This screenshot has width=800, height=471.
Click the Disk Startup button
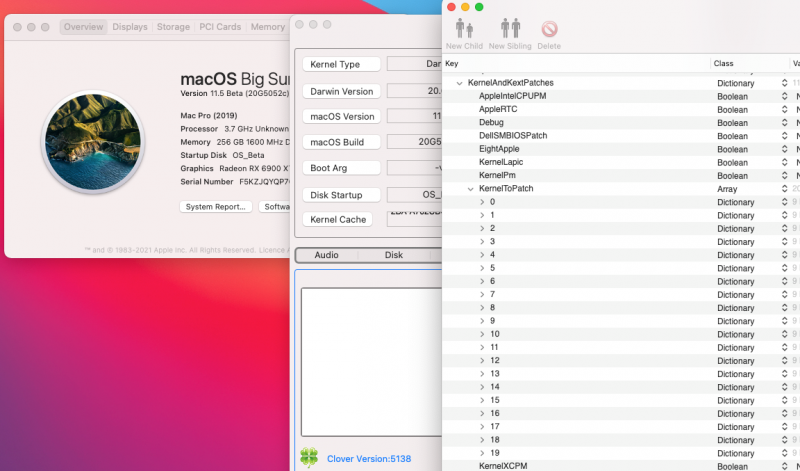[x=341, y=195]
